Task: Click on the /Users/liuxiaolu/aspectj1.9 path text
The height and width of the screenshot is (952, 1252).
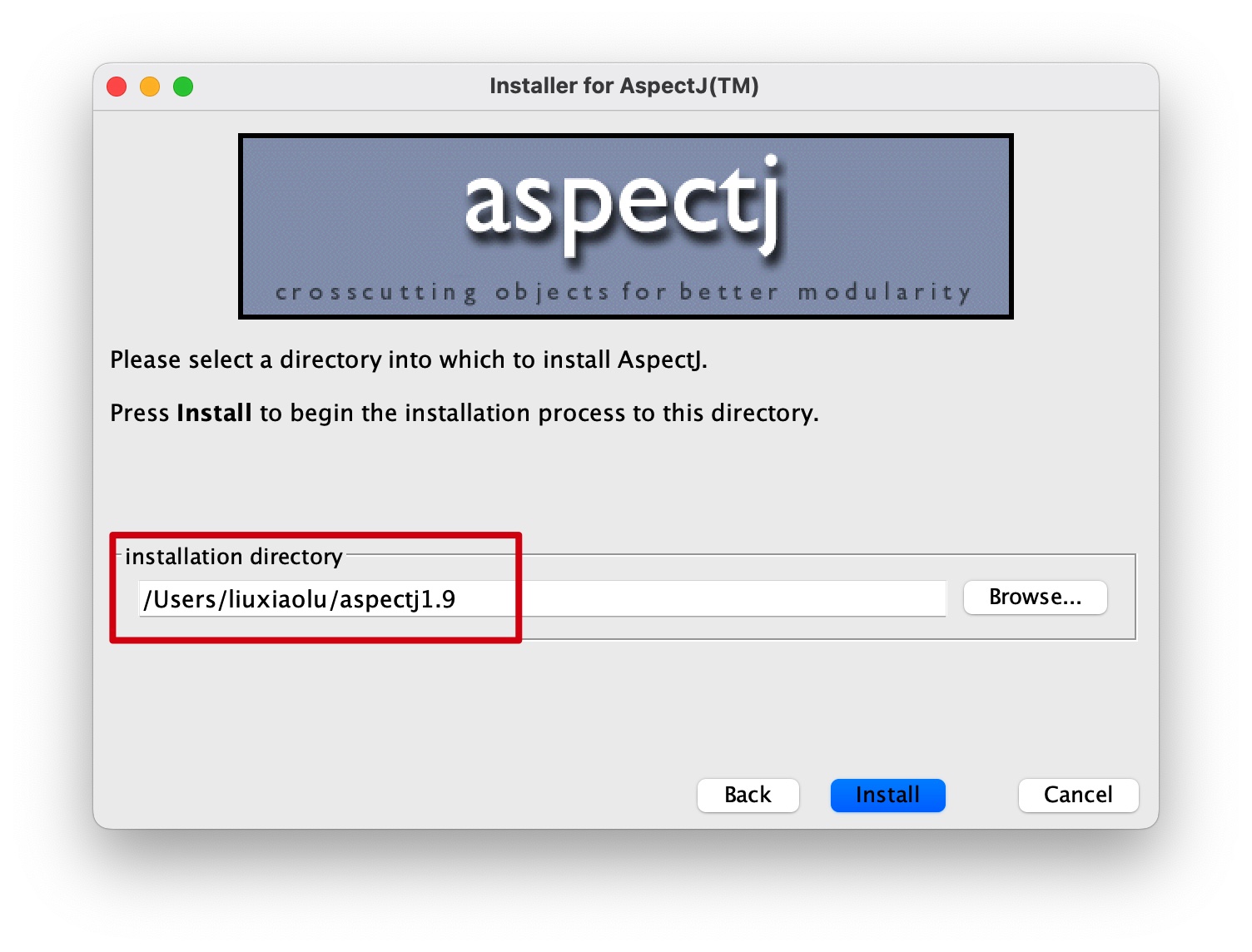Action: pos(300,599)
